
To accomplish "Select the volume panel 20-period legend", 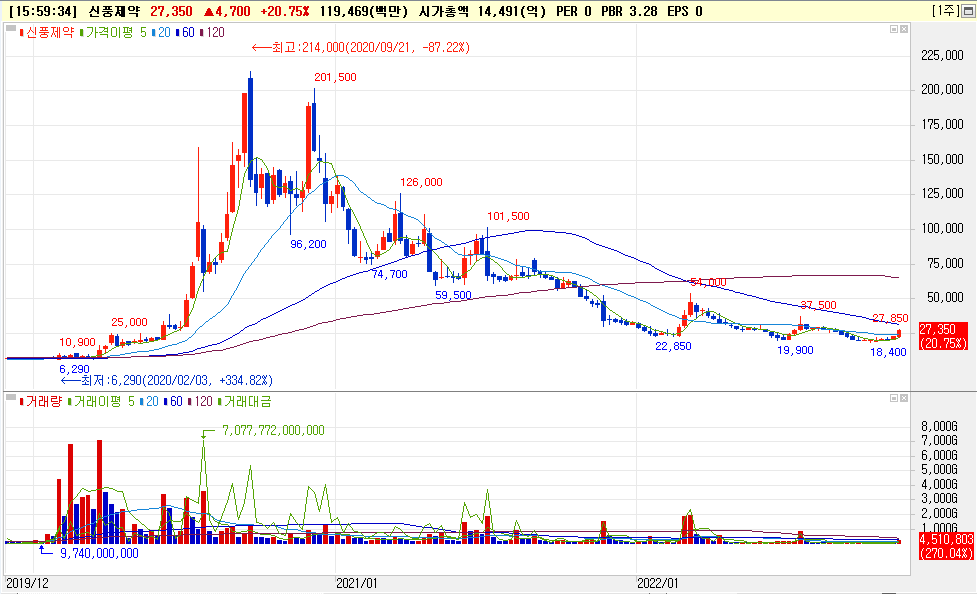I will pos(149,401).
